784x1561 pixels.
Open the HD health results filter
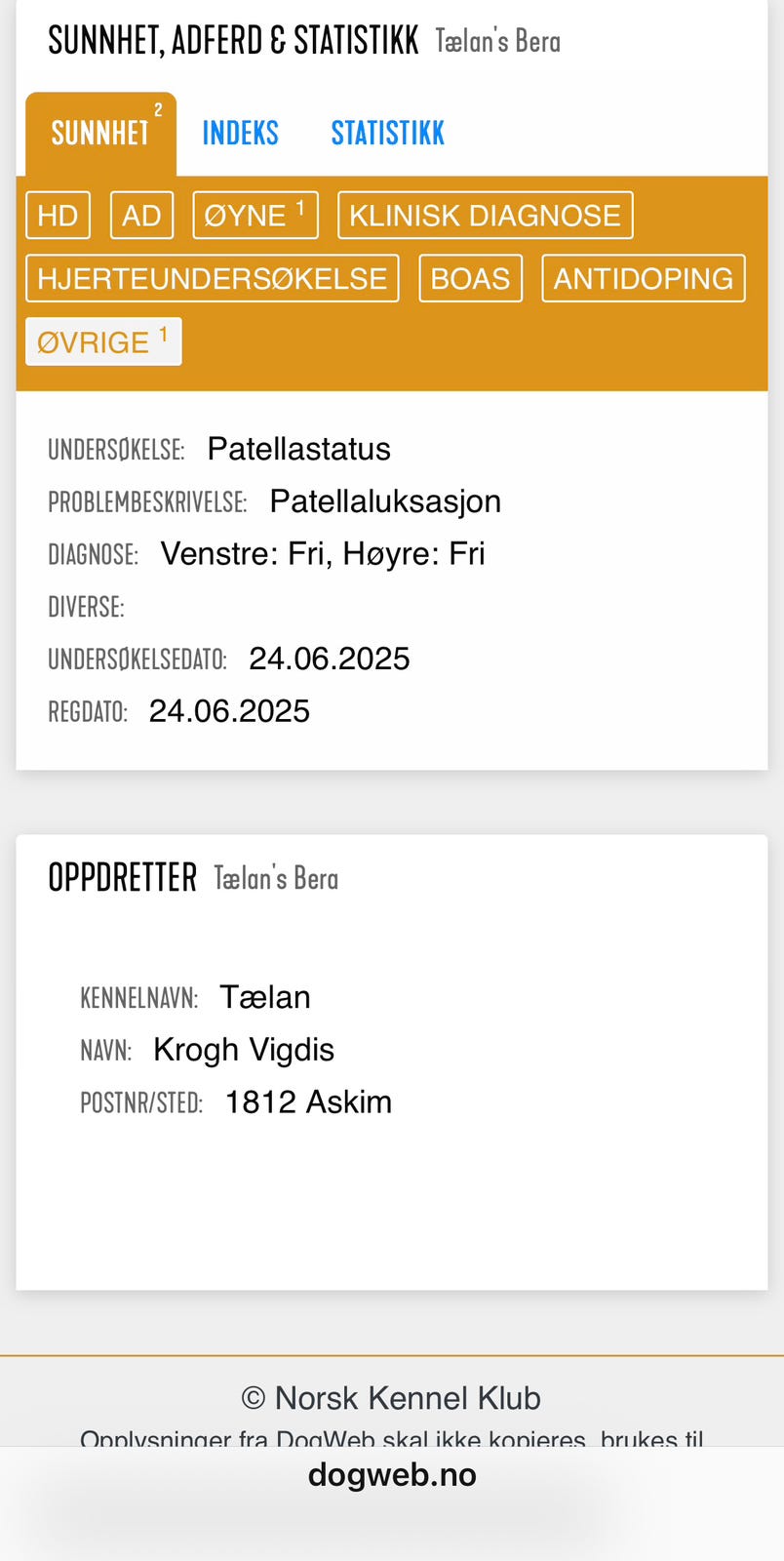click(58, 215)
